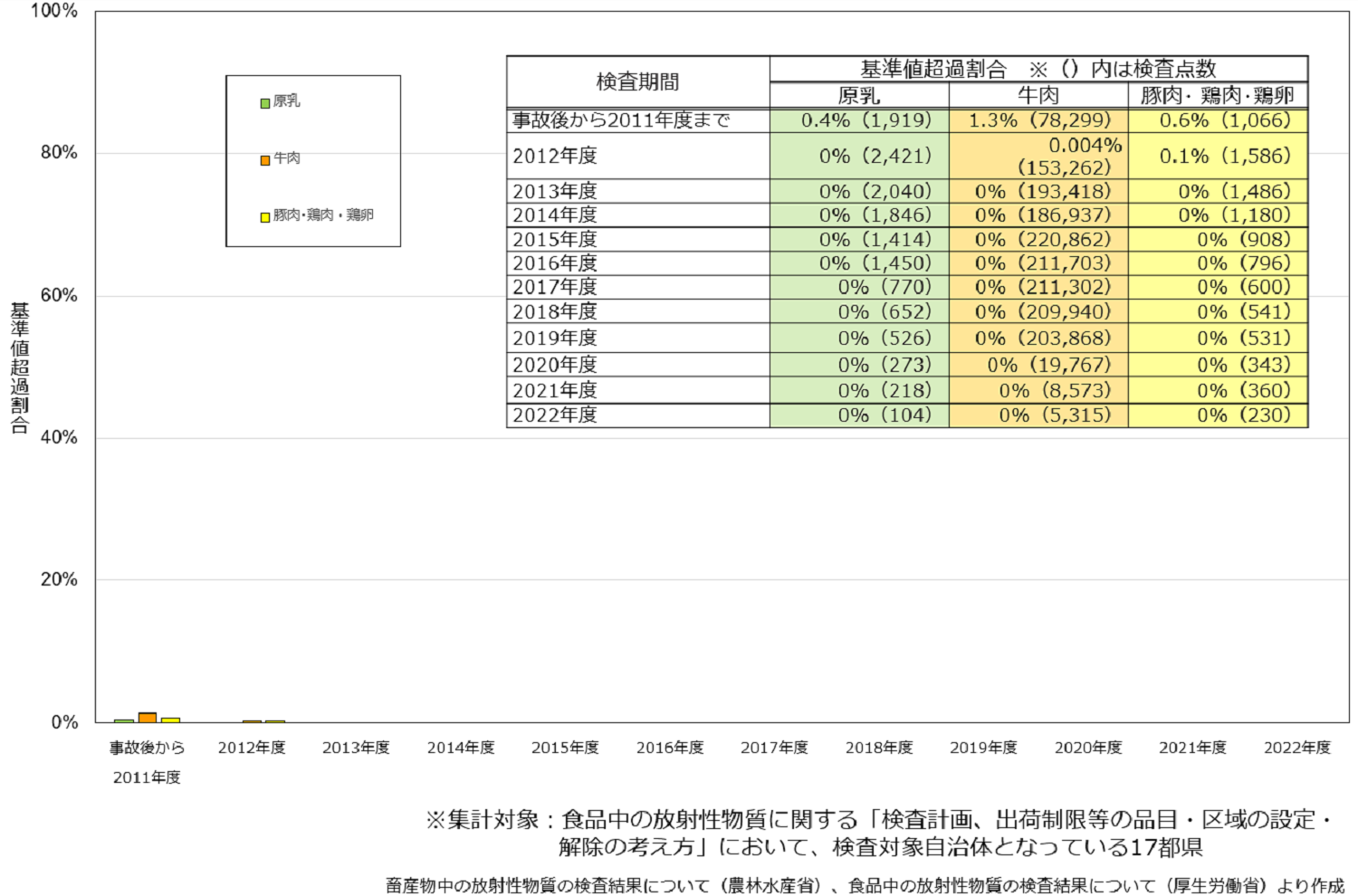Click the green 原乳 legend swatch
Image resolution: width=1358 pixels, height=896 pixels.
coord(265,103)
